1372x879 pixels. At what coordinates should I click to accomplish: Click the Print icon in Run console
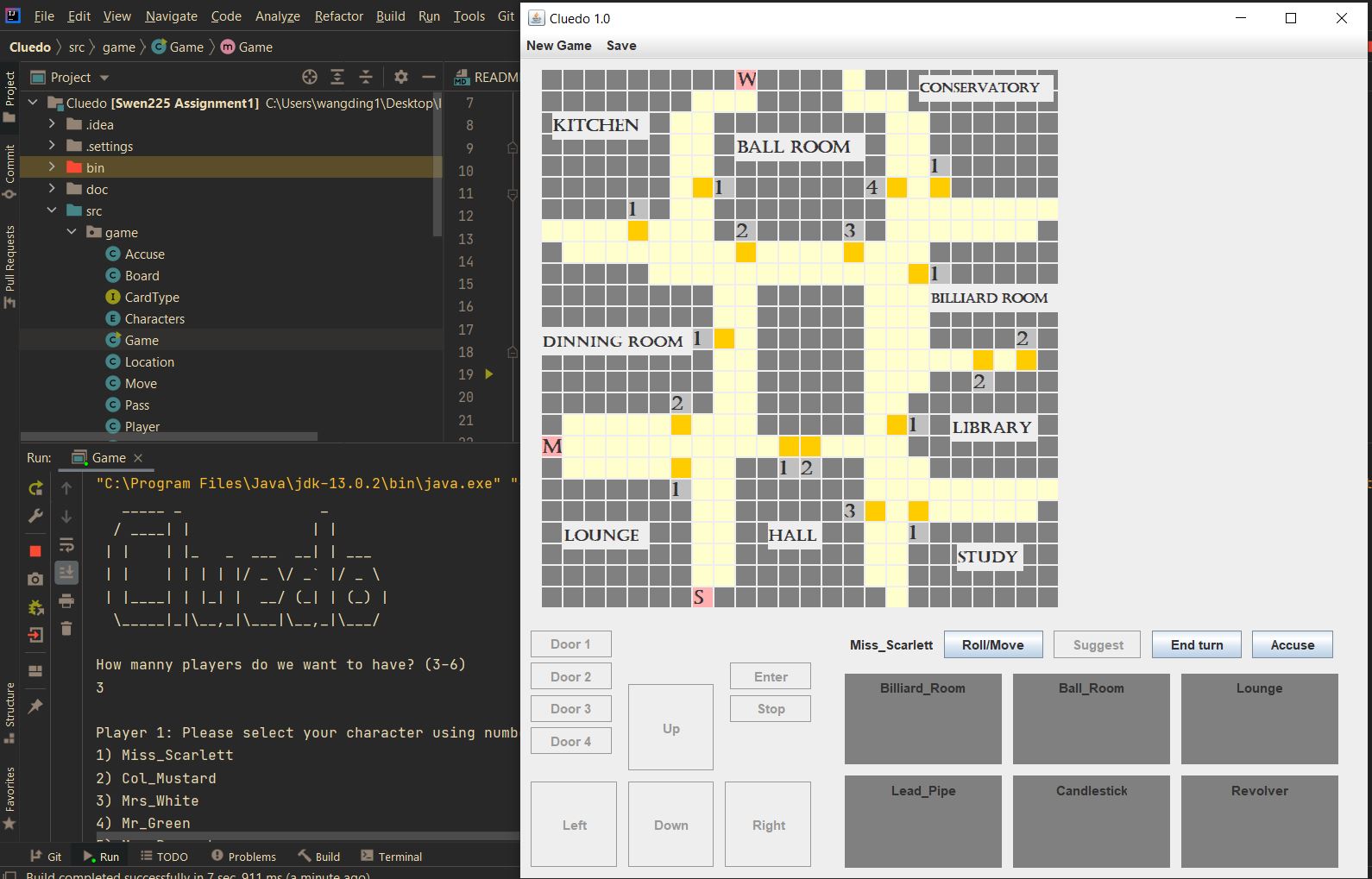[x=66, y=600]
